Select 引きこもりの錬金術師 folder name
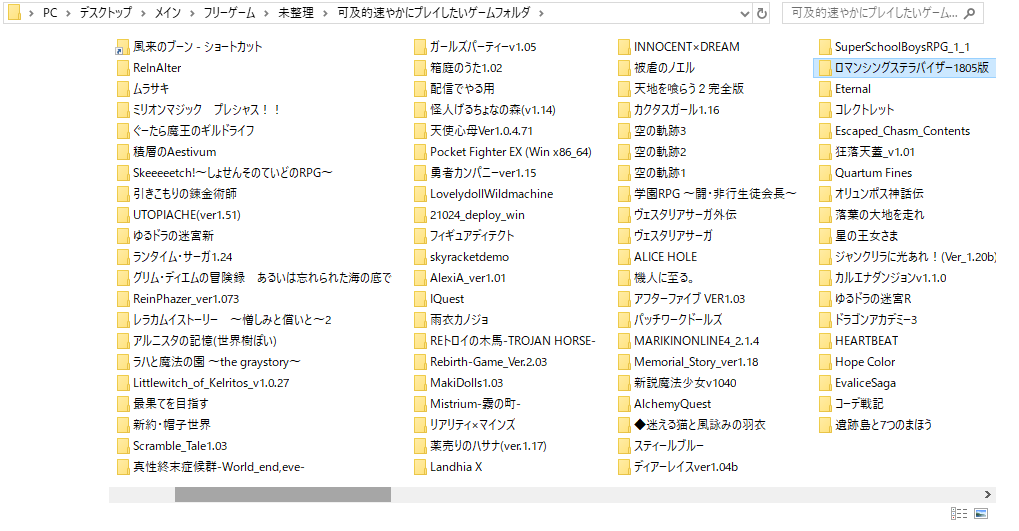This screenshot has height=531, width=1019. [185, 194]
